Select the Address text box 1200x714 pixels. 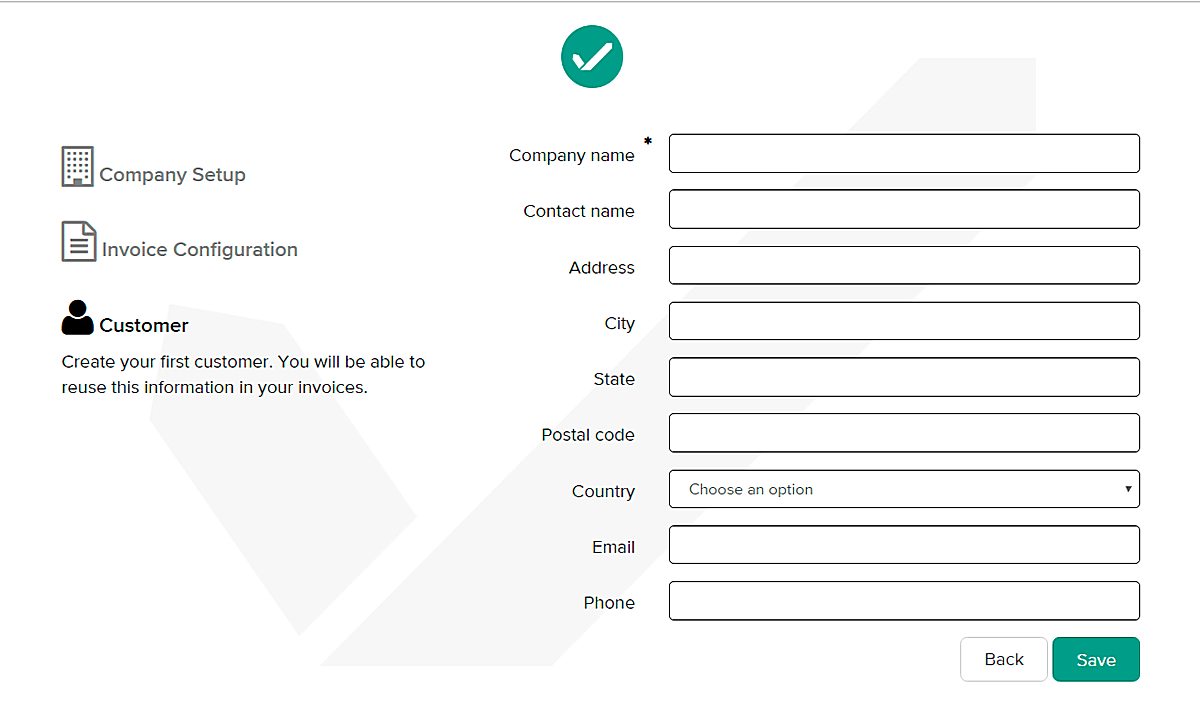click(904, 266)
